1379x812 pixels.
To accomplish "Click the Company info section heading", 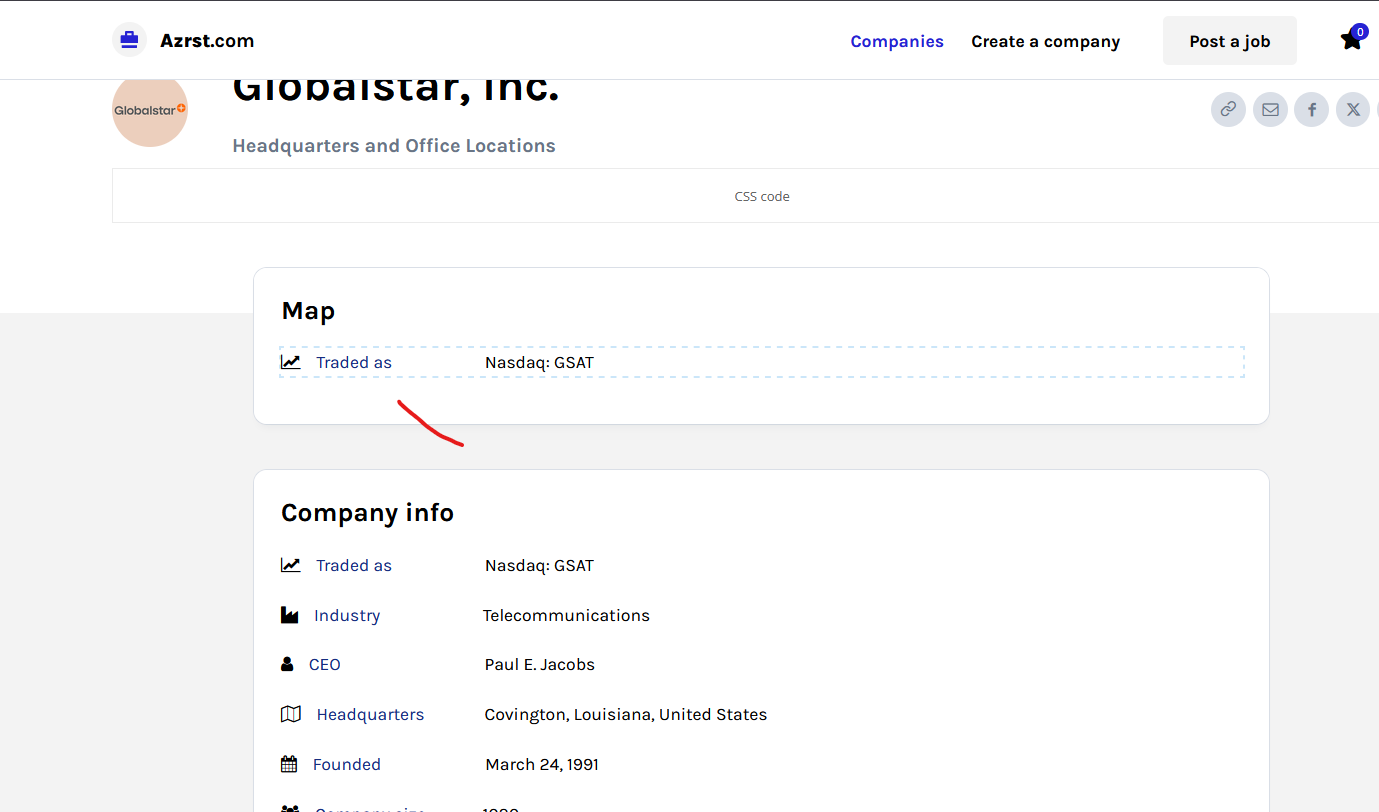I will (367, 513).
